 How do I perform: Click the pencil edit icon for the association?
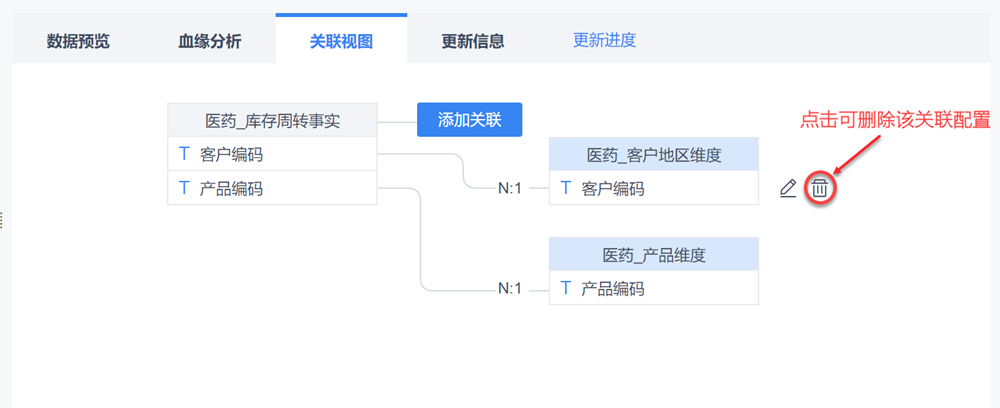click(x=788, y=188)
